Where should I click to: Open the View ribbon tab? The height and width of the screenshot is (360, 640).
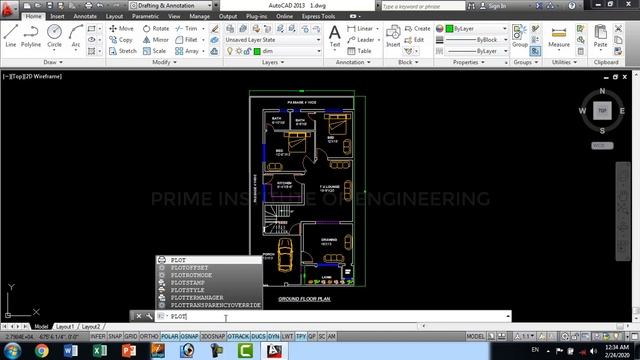[174, 16]
